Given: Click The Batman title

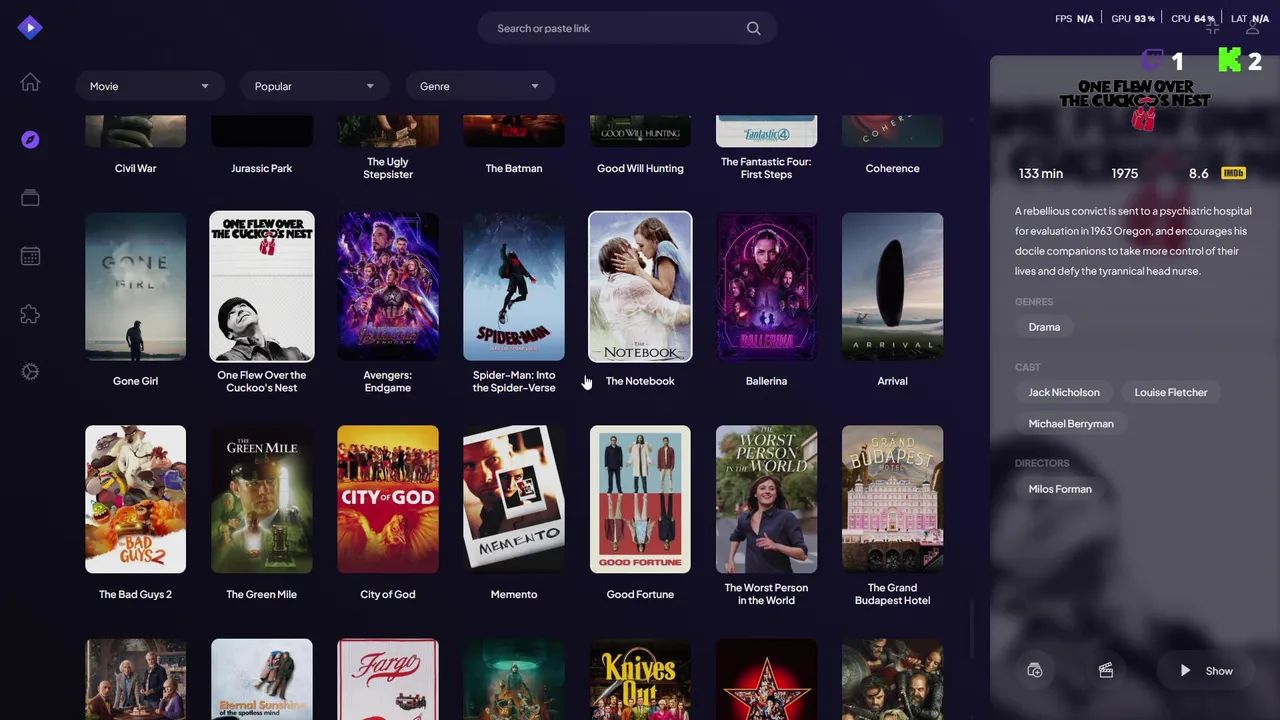Looking at the screenshot, I should [x=514, y=168].
